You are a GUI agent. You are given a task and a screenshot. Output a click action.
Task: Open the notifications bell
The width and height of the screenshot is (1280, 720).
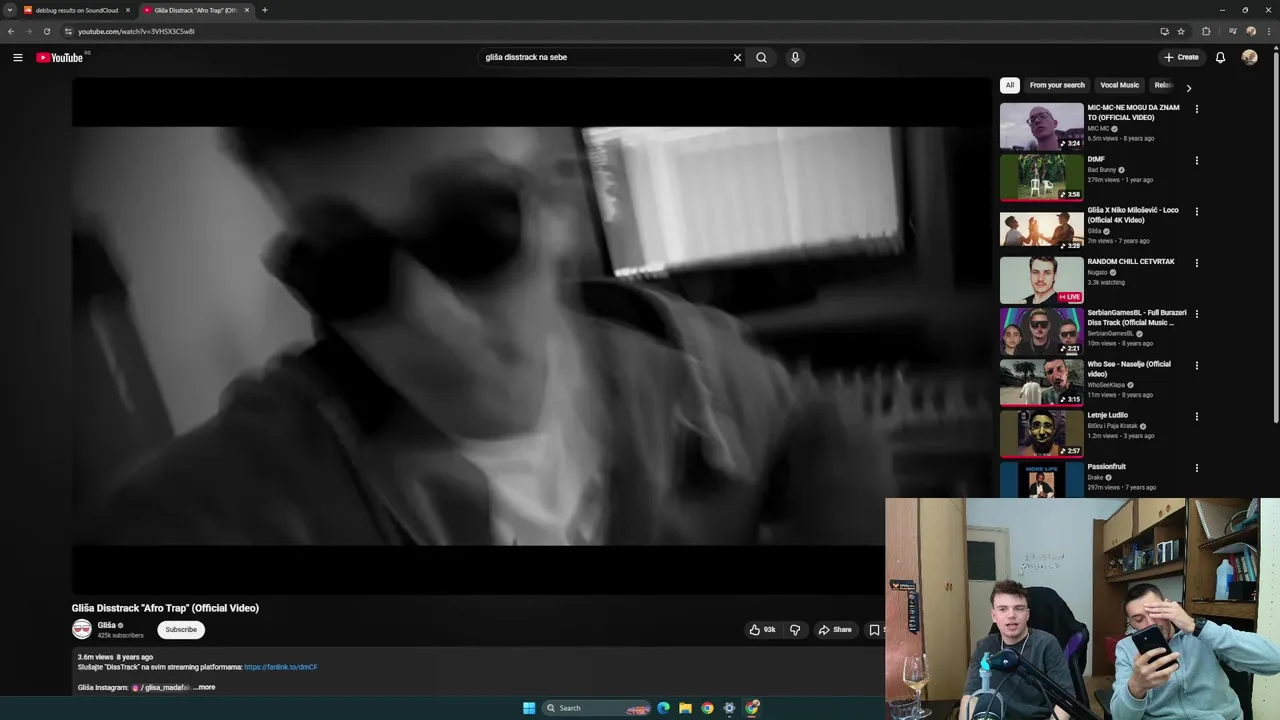(1220, 57)
